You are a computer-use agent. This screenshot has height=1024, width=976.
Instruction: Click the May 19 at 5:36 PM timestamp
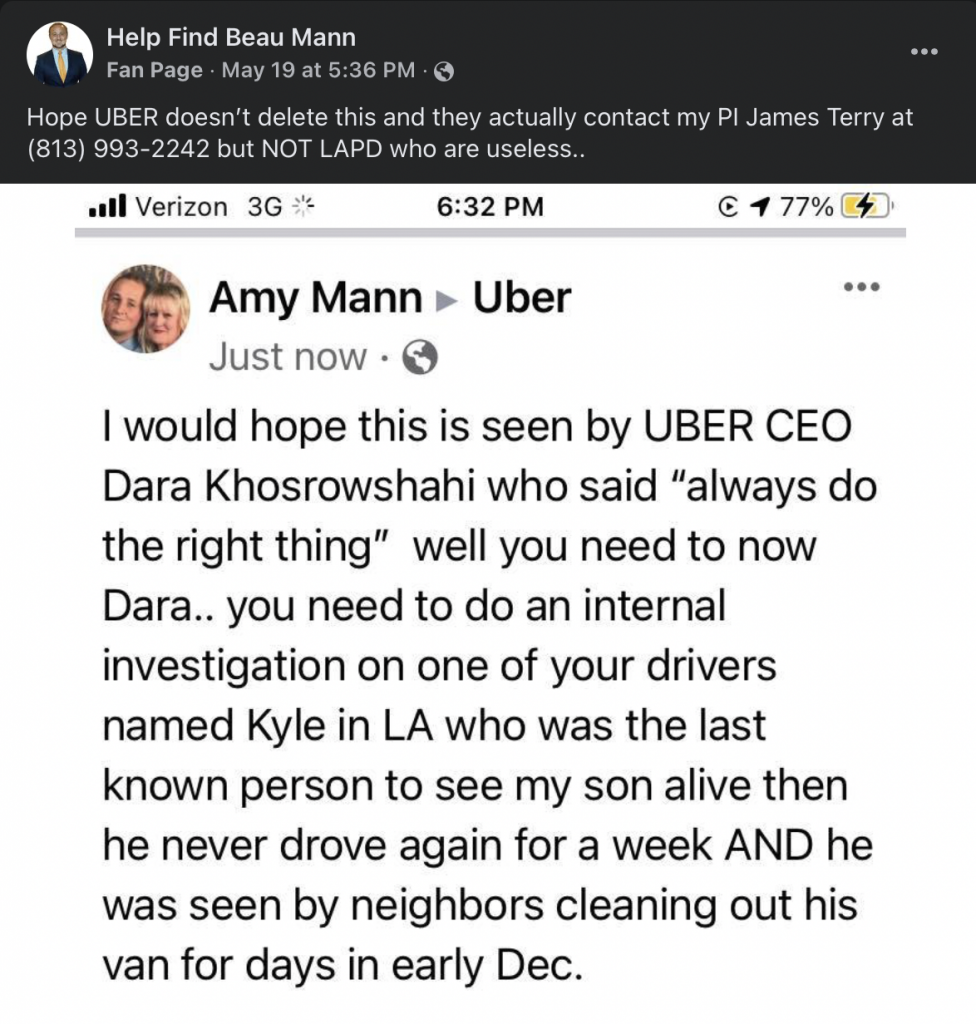318,71
